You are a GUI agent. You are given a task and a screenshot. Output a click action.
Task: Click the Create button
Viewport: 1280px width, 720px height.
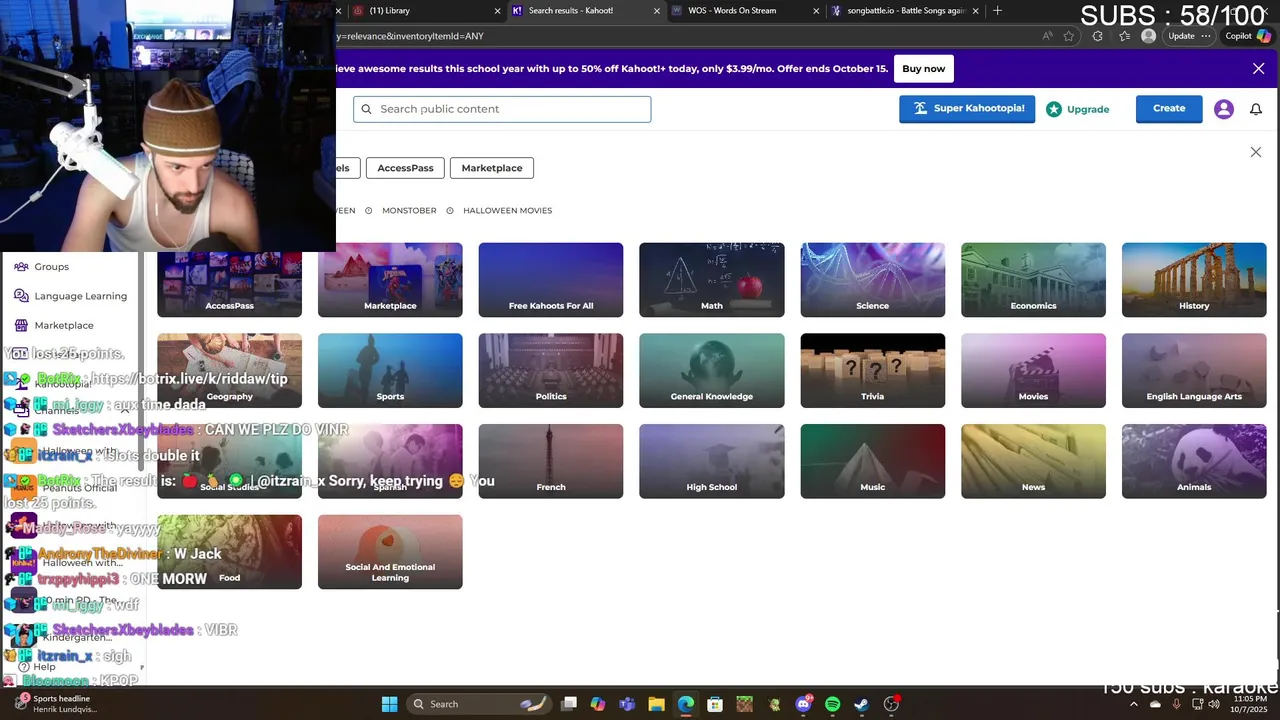pos(1169,109)
